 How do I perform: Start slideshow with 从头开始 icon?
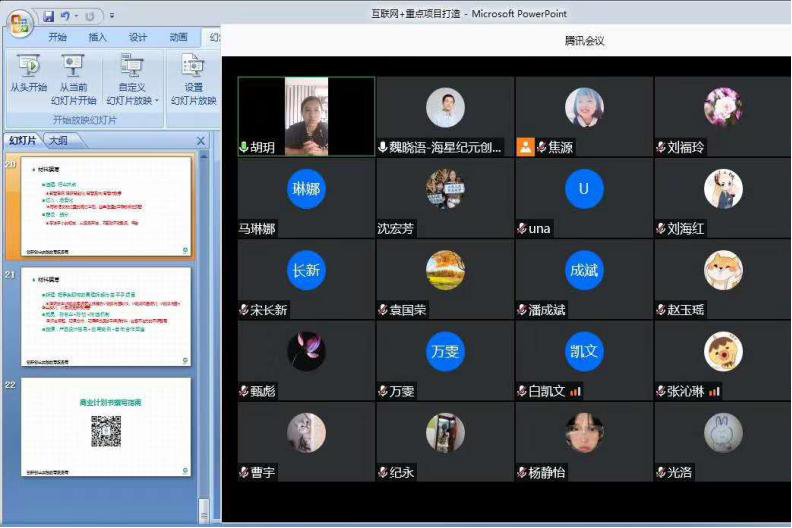[x=28, y=66]
